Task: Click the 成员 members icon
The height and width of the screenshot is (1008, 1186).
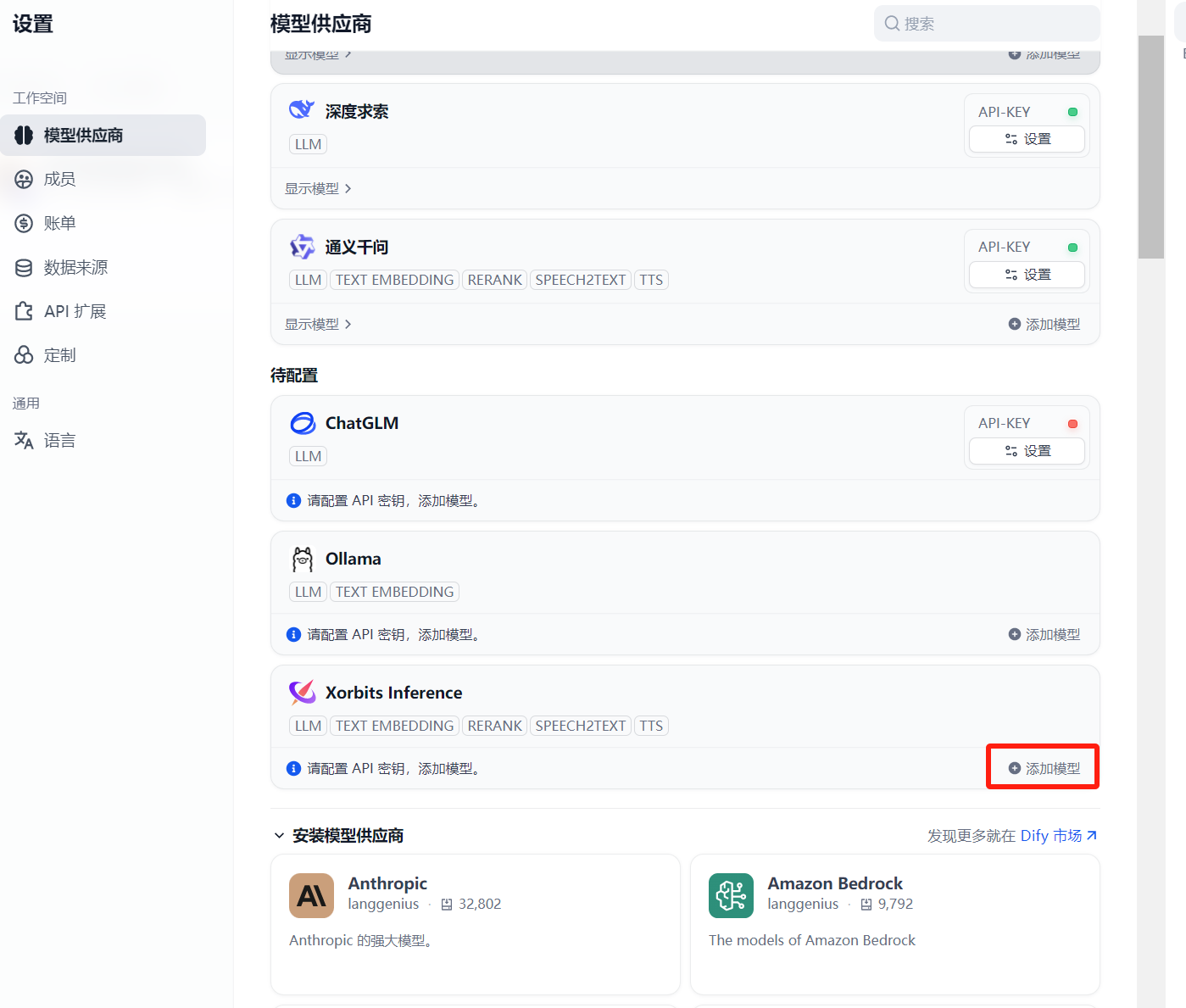Action: tap(24, 180)
